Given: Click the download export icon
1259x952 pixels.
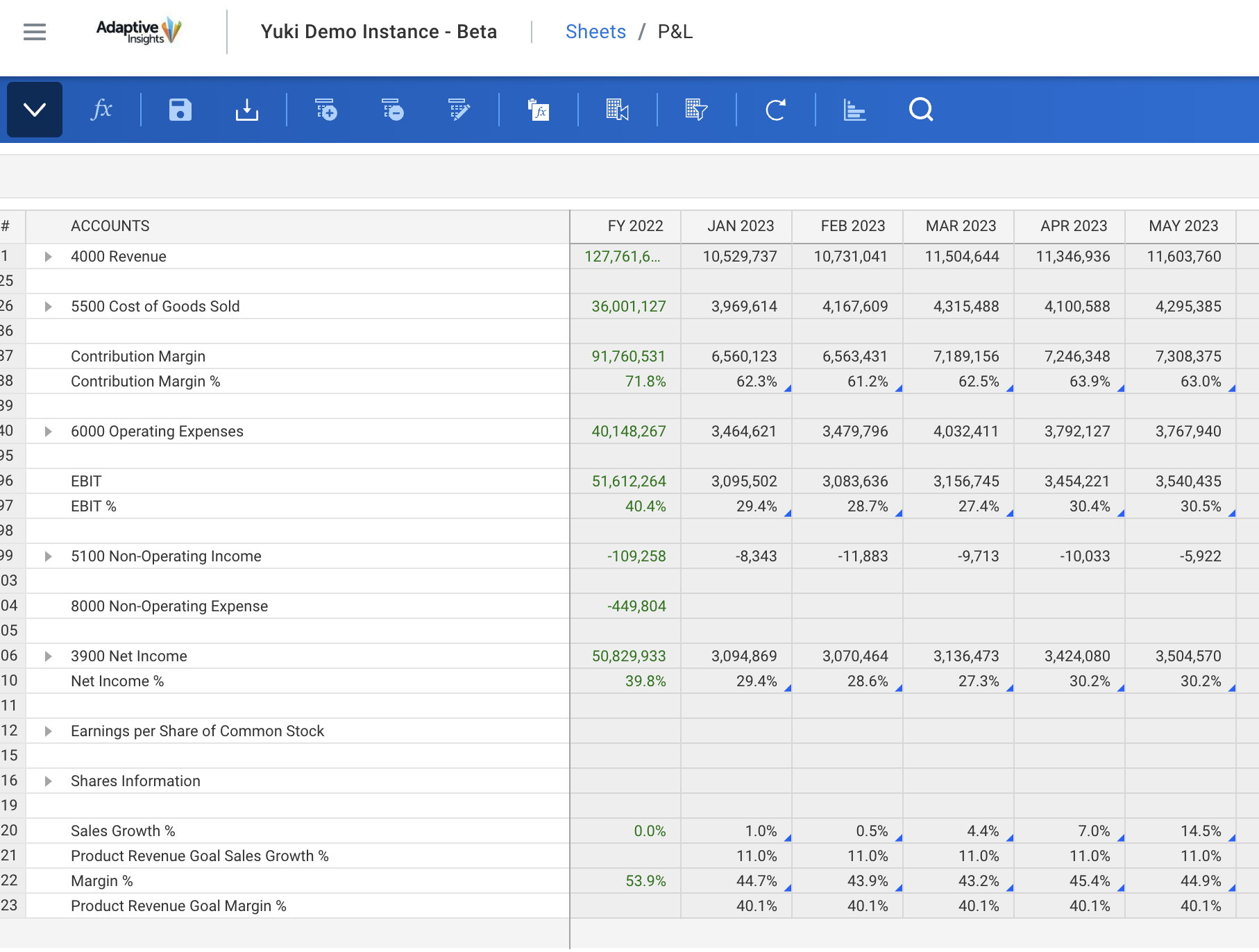Looking at the screenshot, I should [x=246, y=110].
